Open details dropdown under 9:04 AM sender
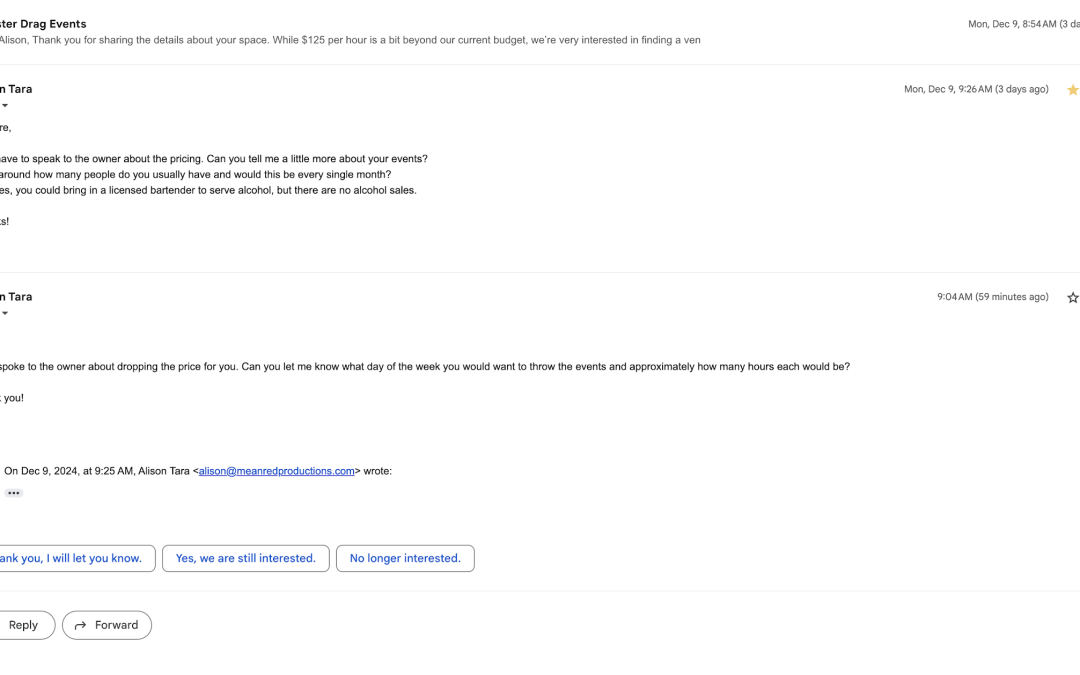 pos(5,314)
